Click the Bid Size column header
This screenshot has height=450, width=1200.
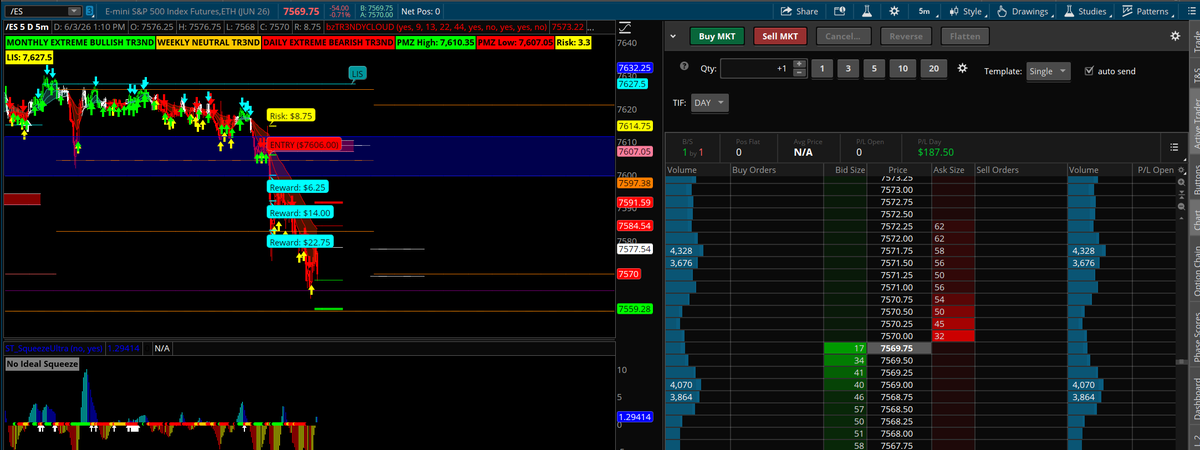click(845, 170)
